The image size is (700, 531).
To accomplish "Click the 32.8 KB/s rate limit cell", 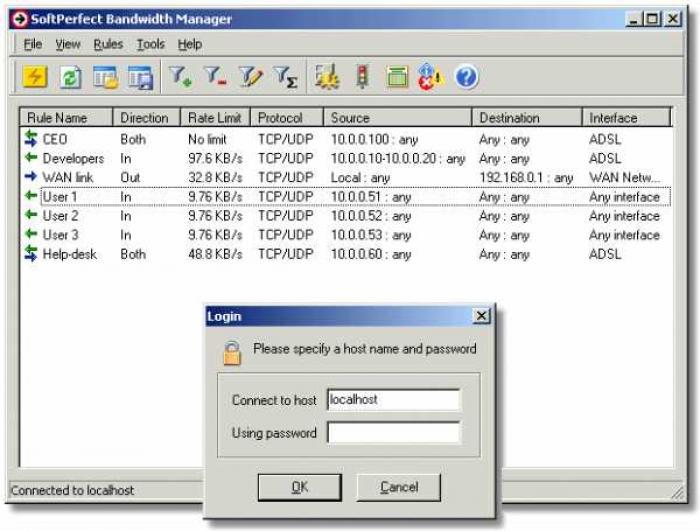I will (x=215, y=177).
